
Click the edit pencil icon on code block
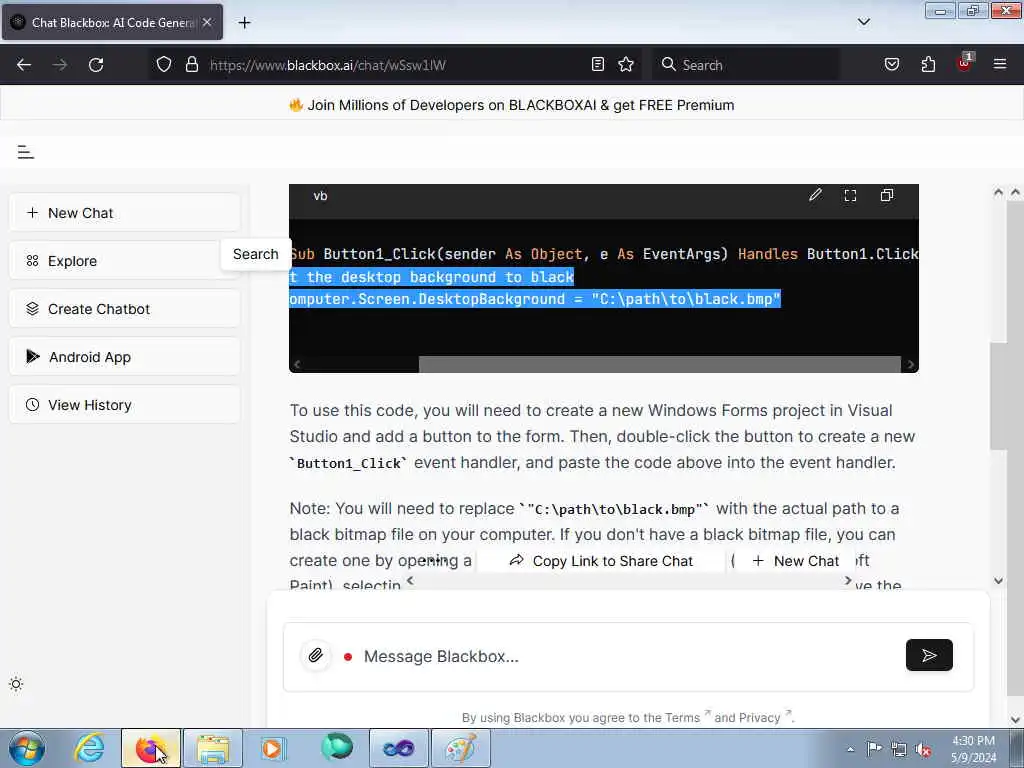[x=815, y=195]
